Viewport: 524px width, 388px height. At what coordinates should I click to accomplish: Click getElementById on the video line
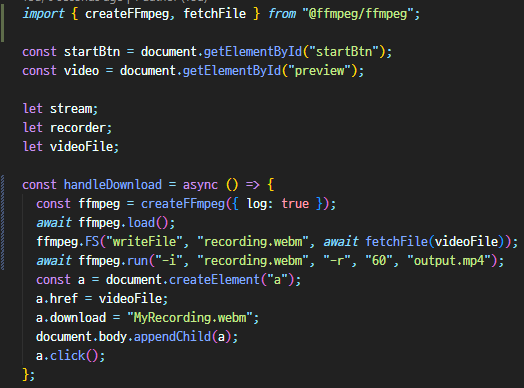(232, 71)
